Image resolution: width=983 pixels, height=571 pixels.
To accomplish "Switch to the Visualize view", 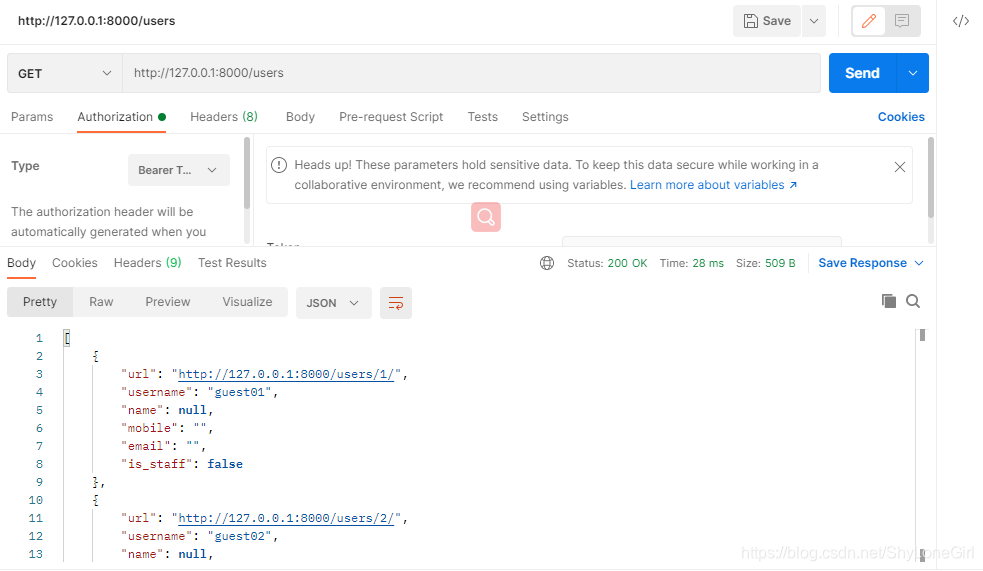I will pyautogui.click(x=247, y=302).
